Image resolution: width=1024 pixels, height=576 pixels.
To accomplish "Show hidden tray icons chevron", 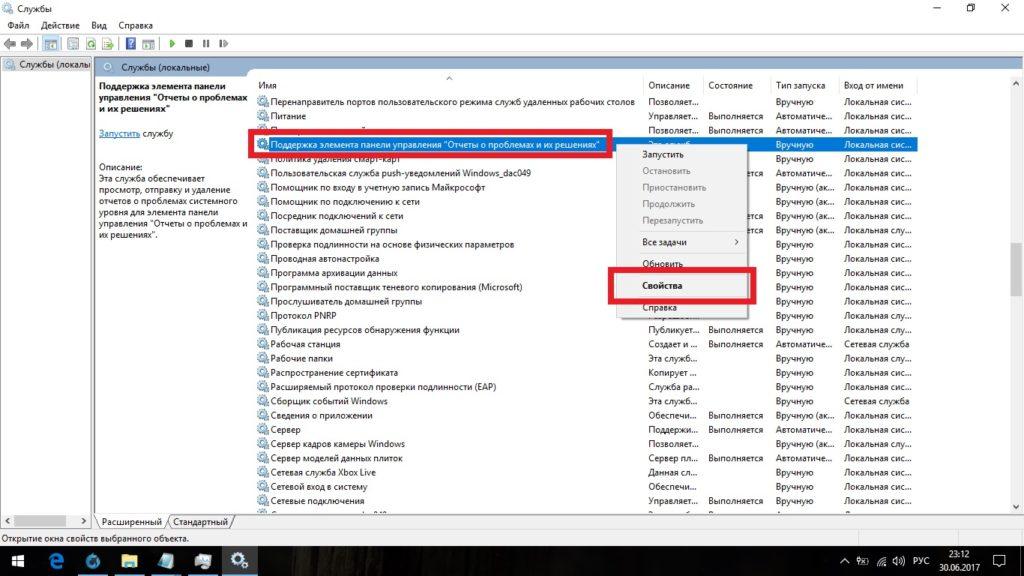I will tap(844, 561).
